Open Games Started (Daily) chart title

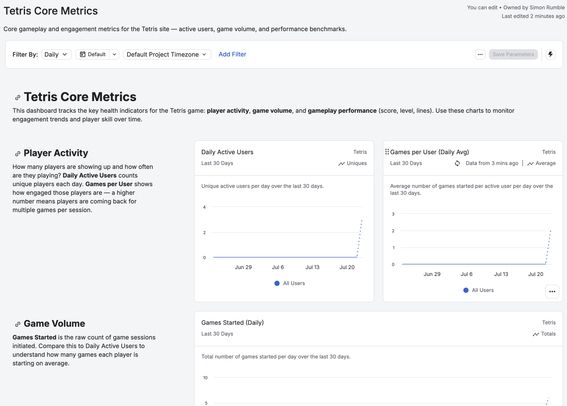pyautogui.click(x=233, y=322)
